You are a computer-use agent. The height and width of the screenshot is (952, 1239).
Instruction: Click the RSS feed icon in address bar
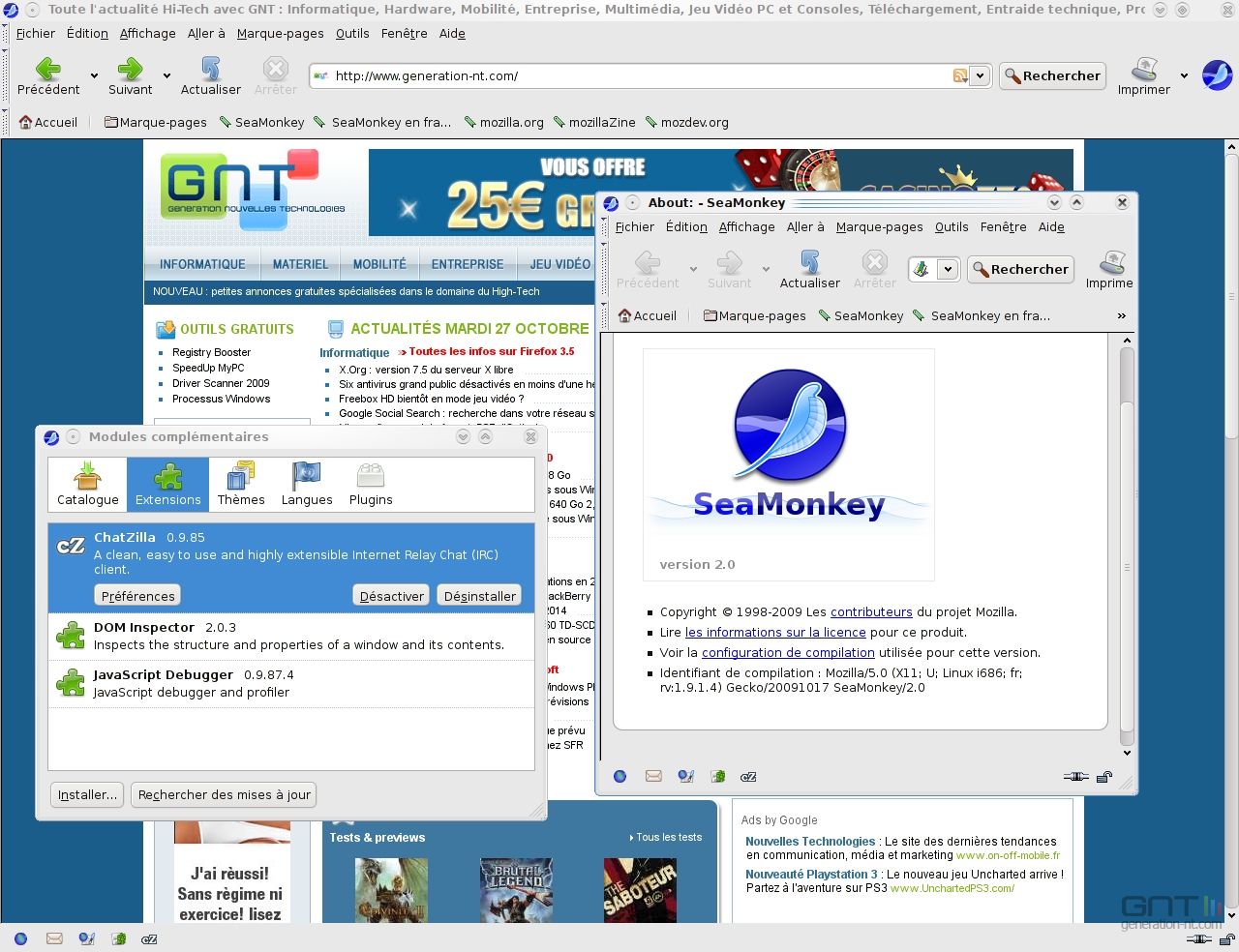tap(960, 75)
